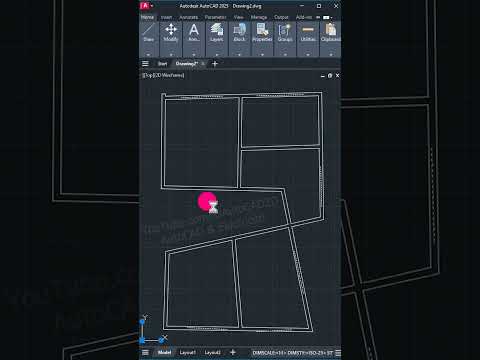Open the Utilities panel measure icon

[x=308, y=29]
